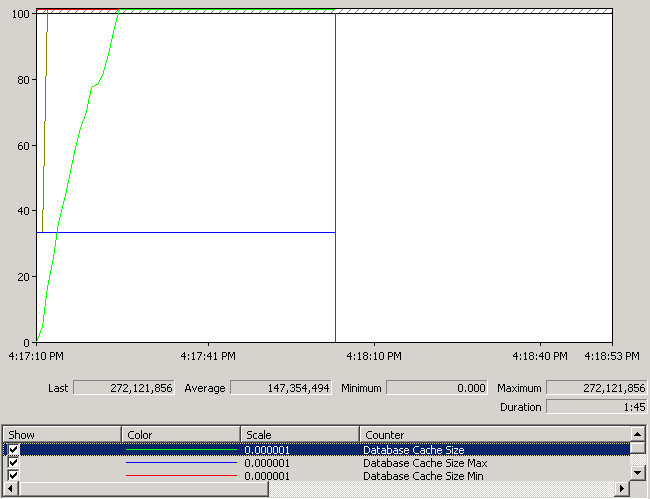Click the Scale column header
650x499 pixels.
pyautogui.click(x=299, y=435)
